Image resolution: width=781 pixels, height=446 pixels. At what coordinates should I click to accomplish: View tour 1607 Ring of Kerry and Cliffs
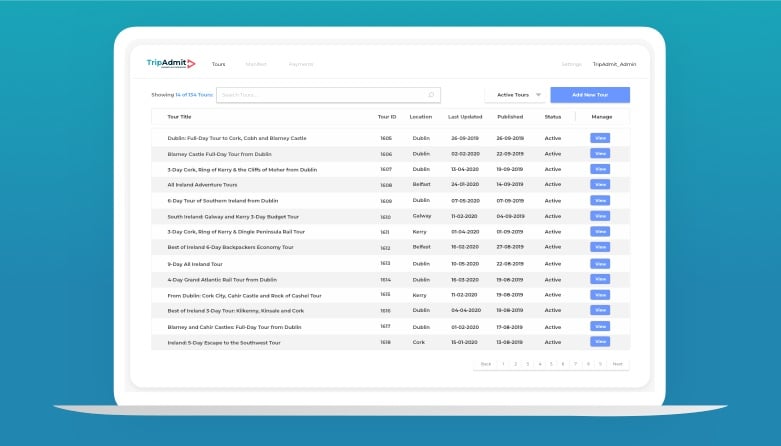tap(600, 169)
